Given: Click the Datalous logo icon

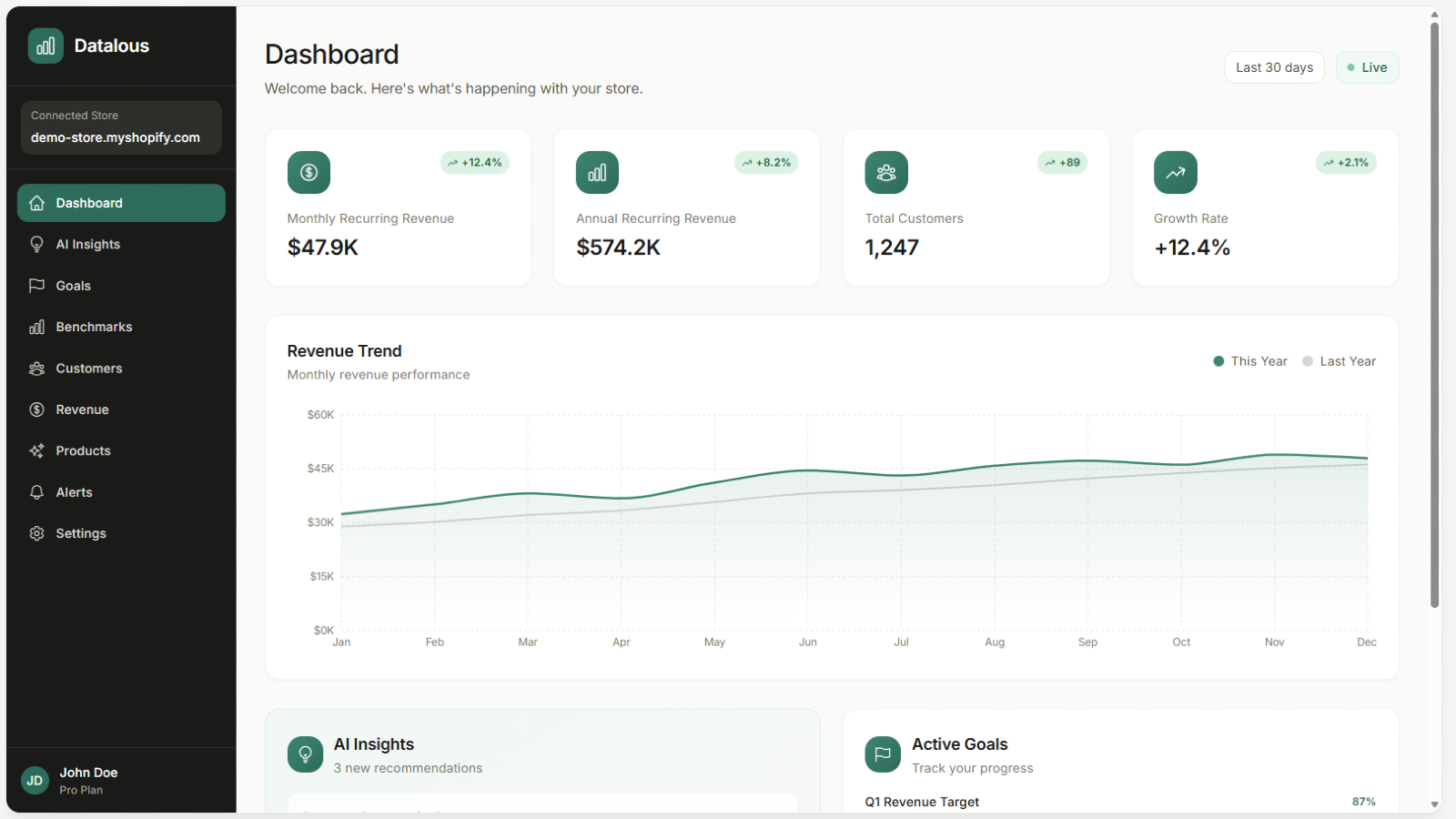Looking at the screenshot, I should coord(45,45).
